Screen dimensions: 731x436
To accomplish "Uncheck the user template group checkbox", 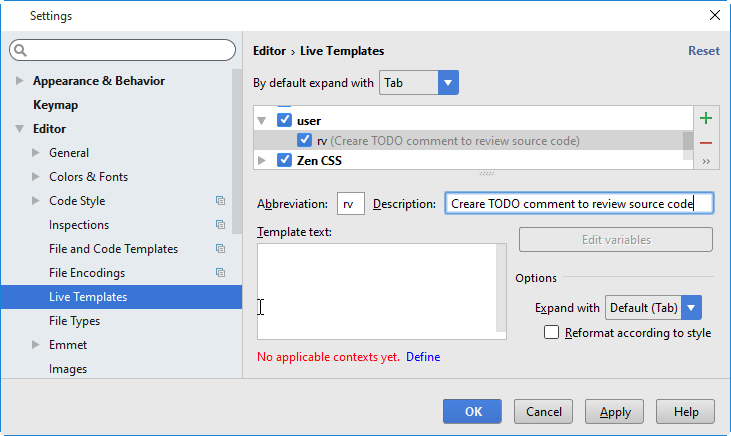I will pos(284,120).
